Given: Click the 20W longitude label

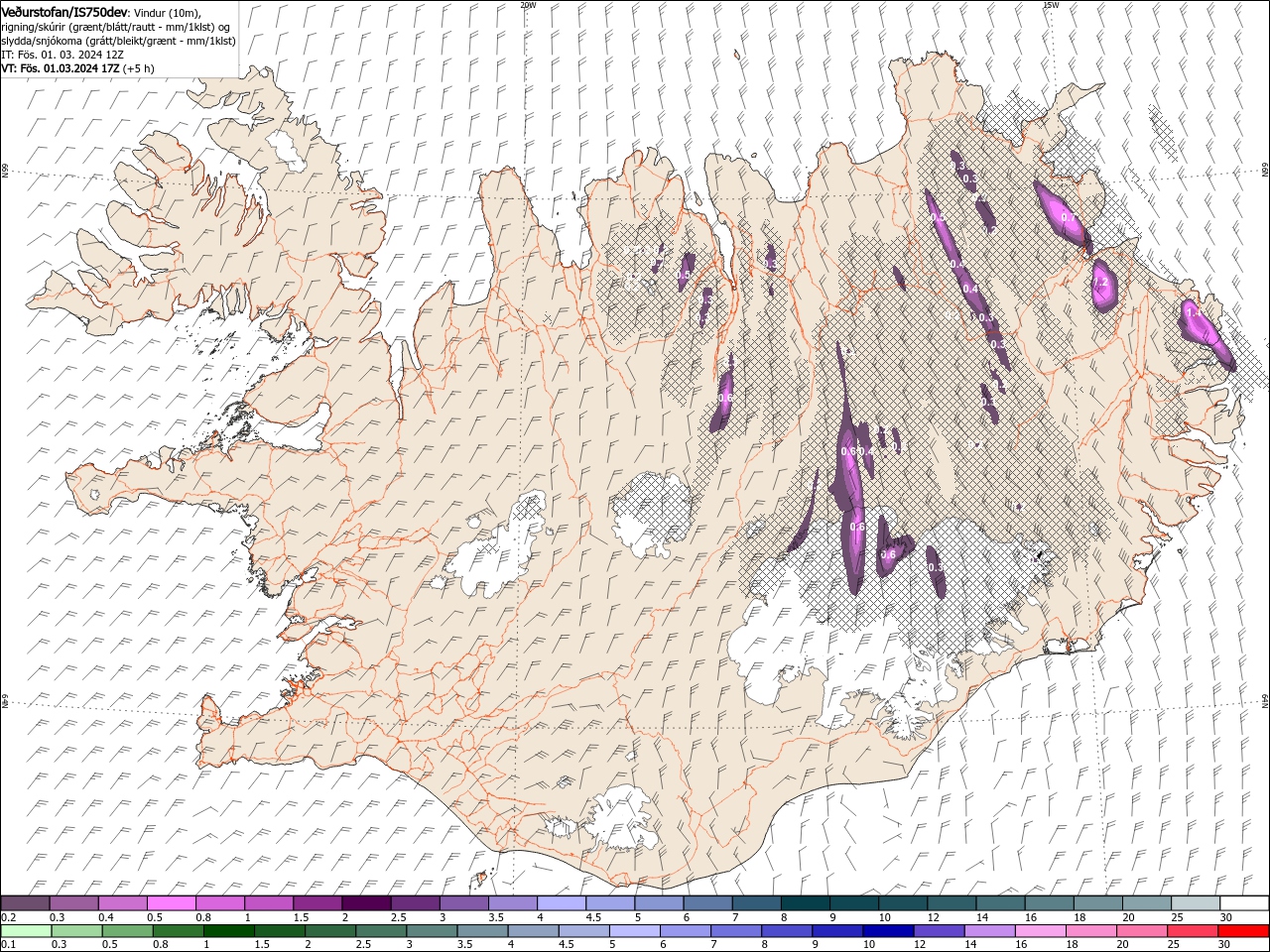Looking at the screenshot, I should pos(528,5).
